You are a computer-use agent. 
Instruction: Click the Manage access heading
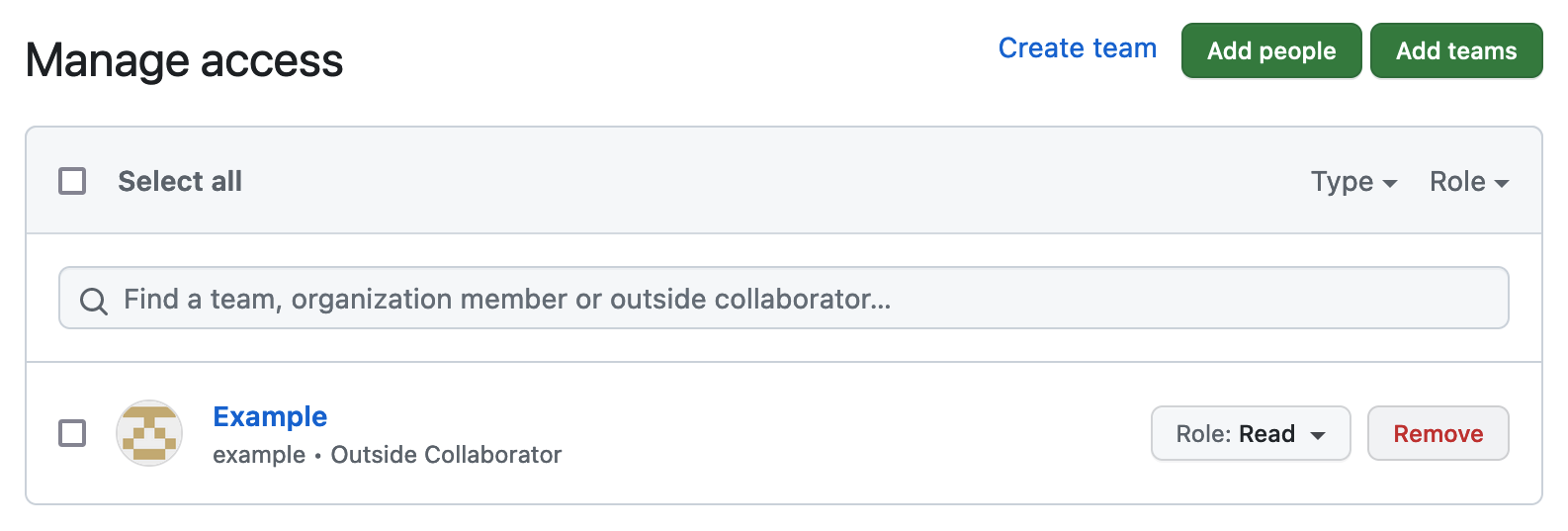pyautogui.click(x=184, y=60)
